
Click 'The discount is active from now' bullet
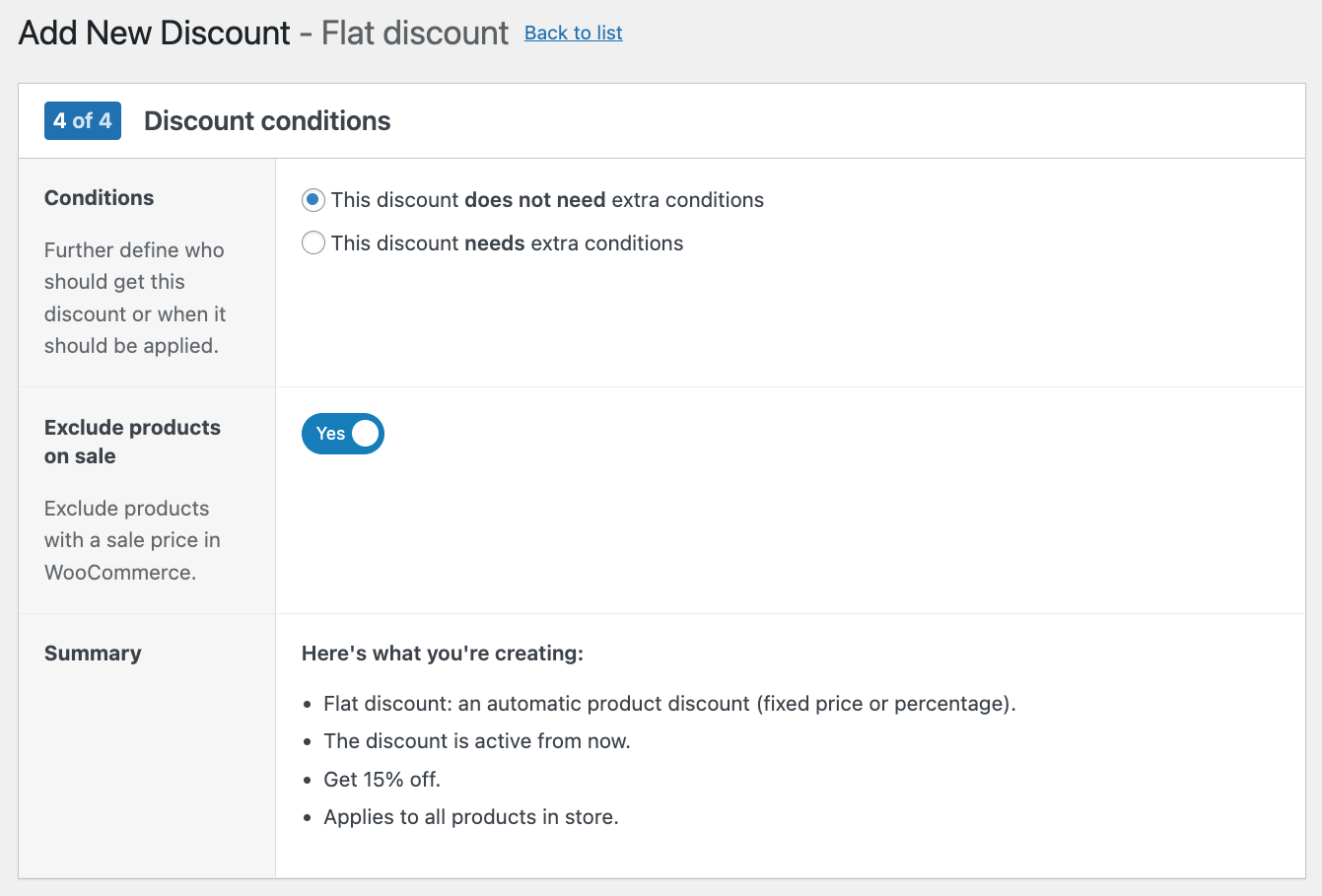coord(477,741)
